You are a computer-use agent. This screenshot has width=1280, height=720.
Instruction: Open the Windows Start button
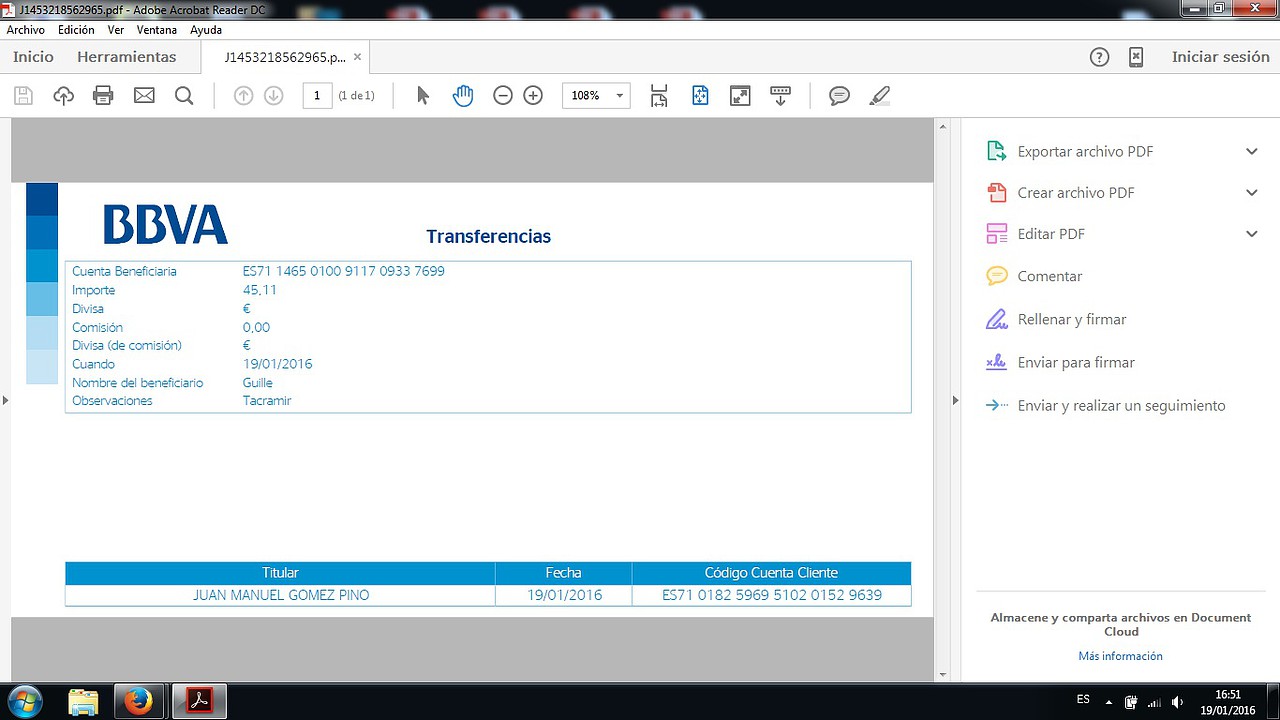pos(24,701)
